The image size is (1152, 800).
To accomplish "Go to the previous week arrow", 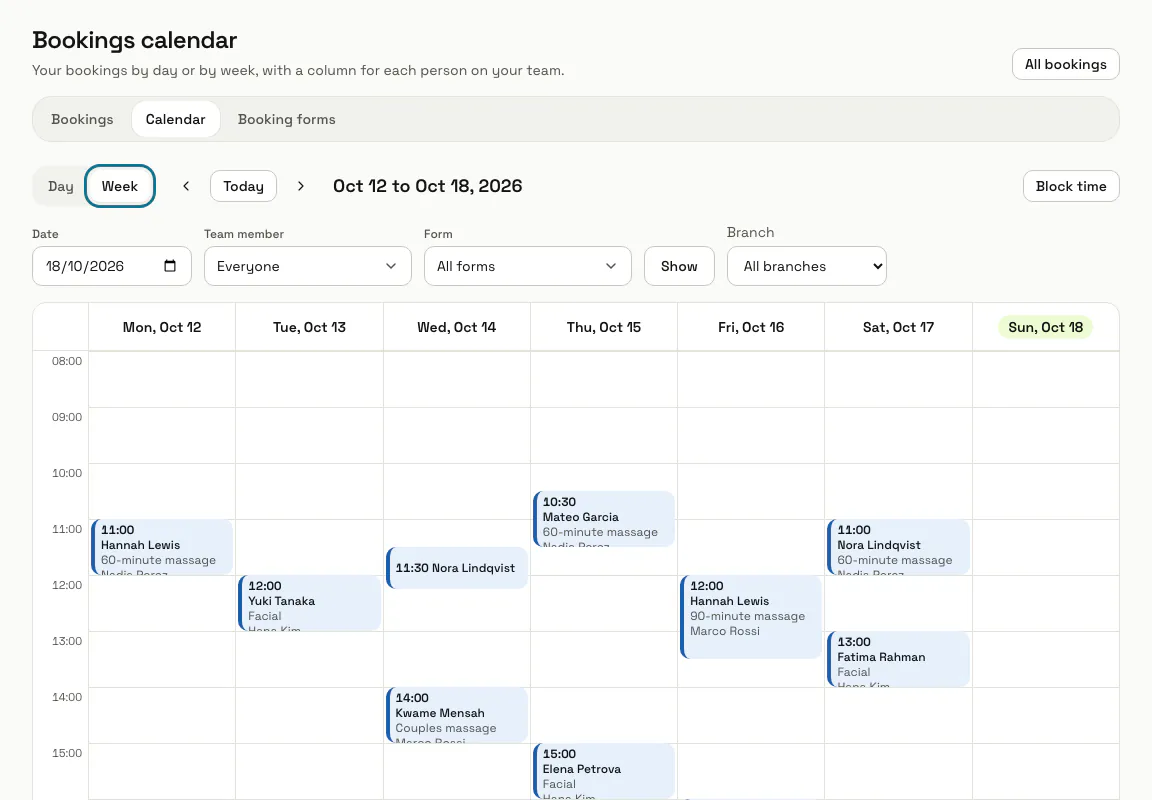I will 186,186.
